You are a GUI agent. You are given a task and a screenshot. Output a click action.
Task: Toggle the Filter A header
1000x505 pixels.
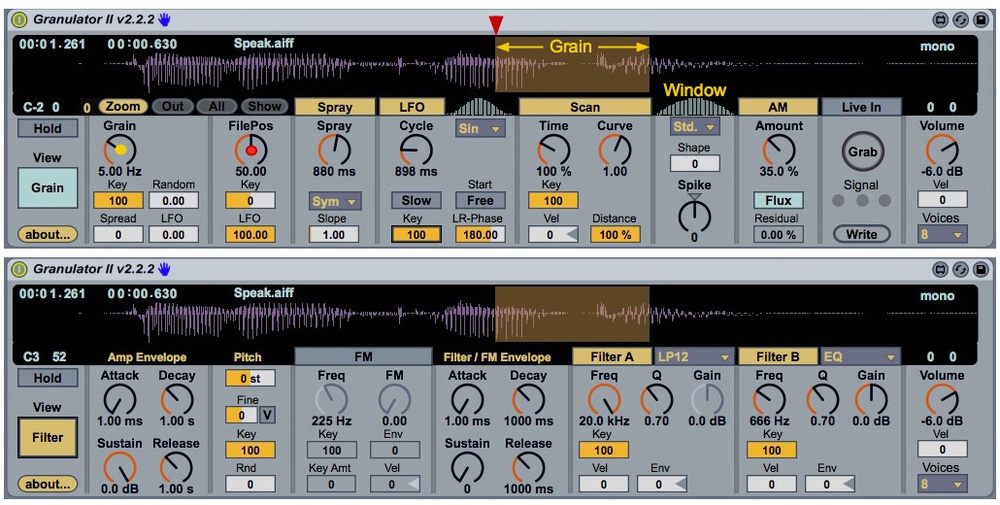[x=612, y=356]
